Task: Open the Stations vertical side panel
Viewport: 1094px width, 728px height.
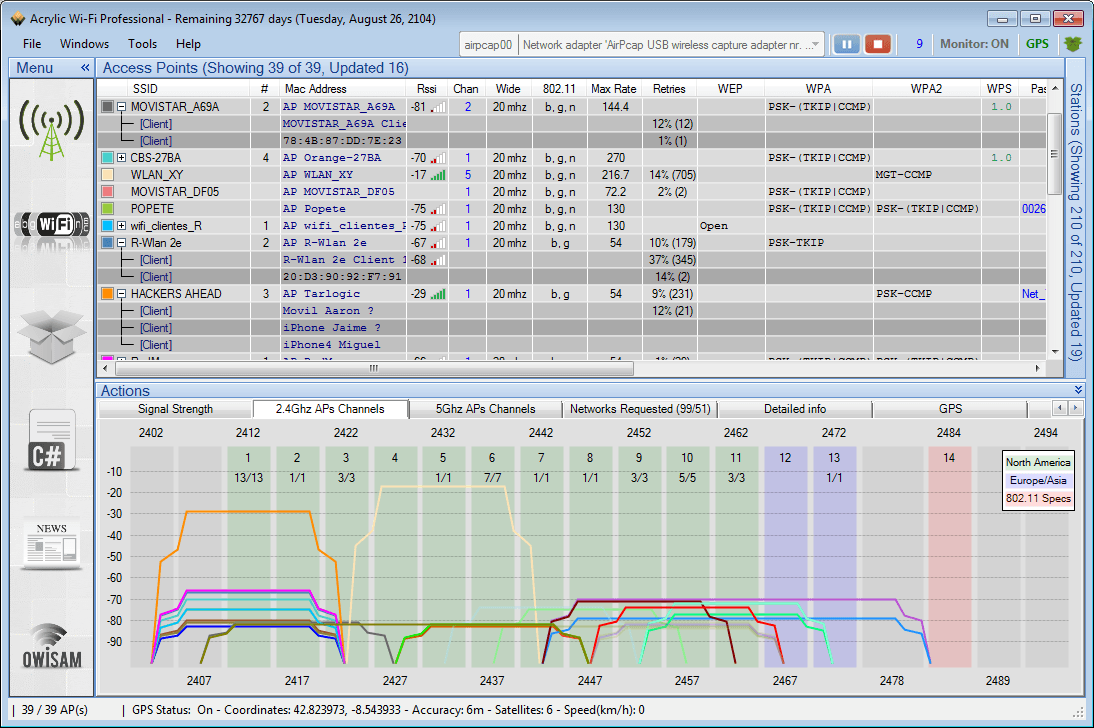Action: 1075,220
